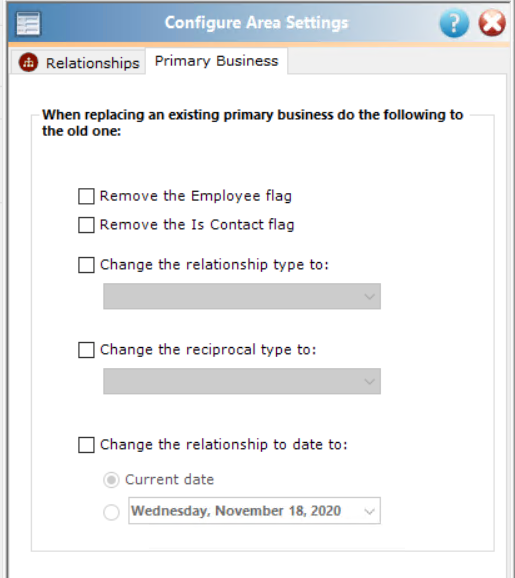The width and height of the screenshot is (515, 578).
Task: Toggle Change the reciprocal type to checkbox
Action: (86, 350)
